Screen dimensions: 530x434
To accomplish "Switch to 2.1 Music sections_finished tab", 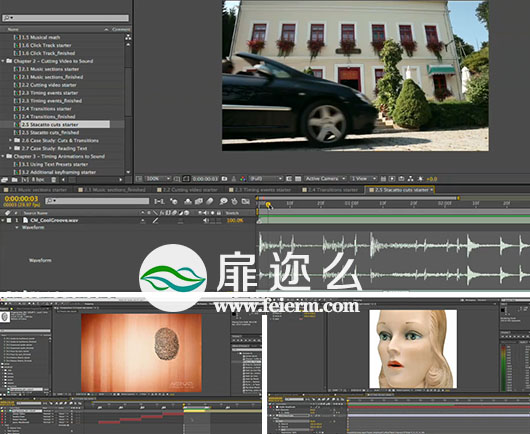I will [x=112, y=190].
